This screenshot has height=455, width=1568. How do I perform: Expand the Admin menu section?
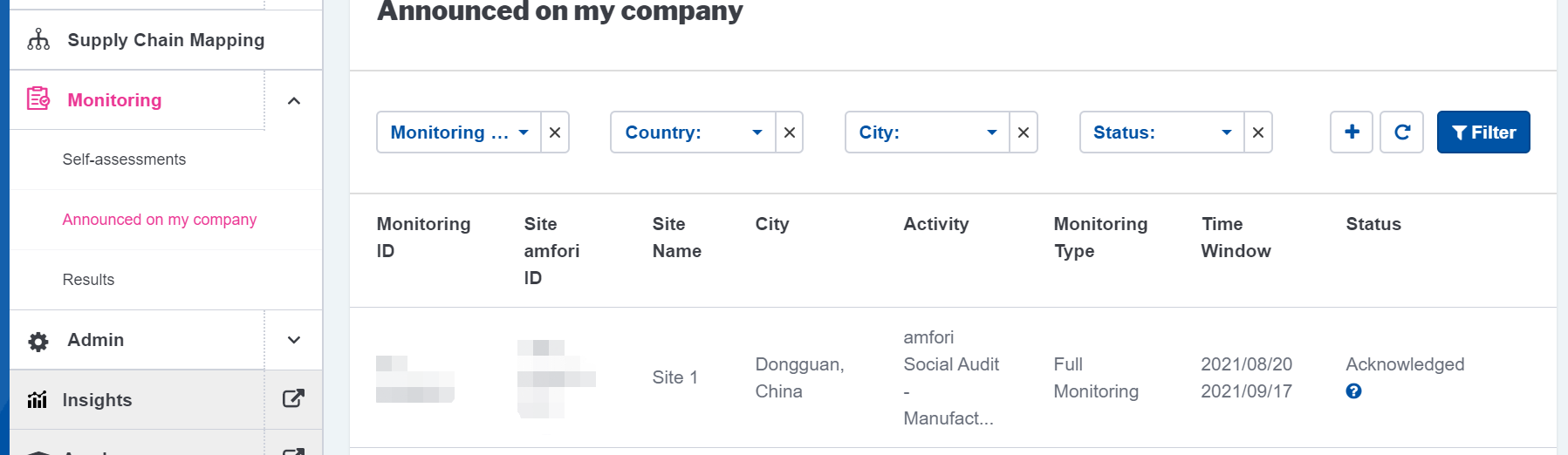pyautogui.click(x=294, y=340)
